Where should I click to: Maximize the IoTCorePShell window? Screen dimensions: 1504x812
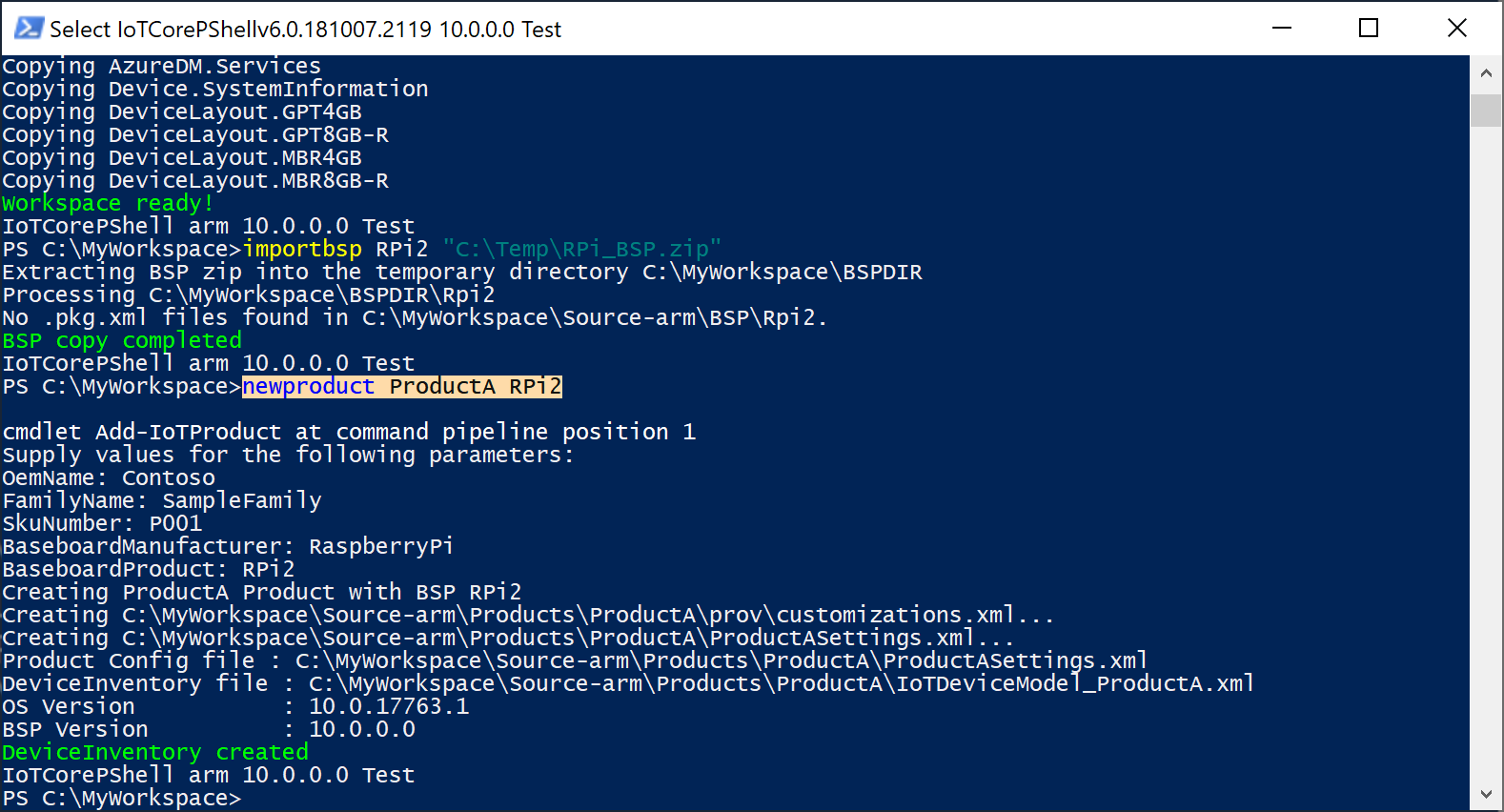pos(1369,28)
